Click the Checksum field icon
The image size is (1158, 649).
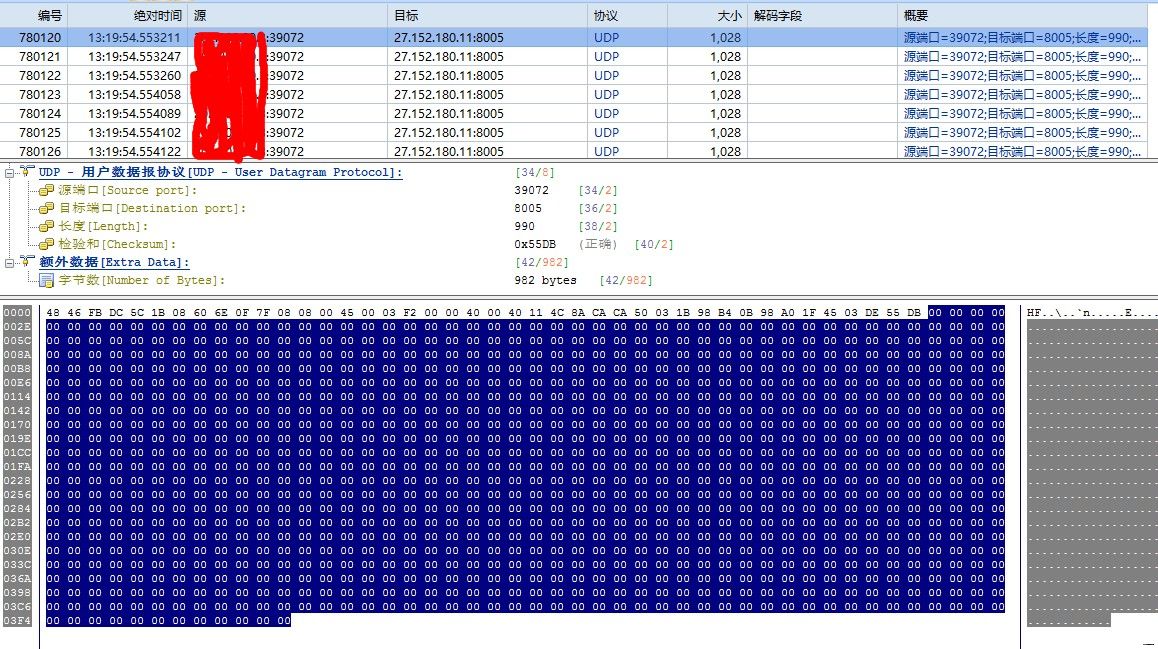(47, 244)
